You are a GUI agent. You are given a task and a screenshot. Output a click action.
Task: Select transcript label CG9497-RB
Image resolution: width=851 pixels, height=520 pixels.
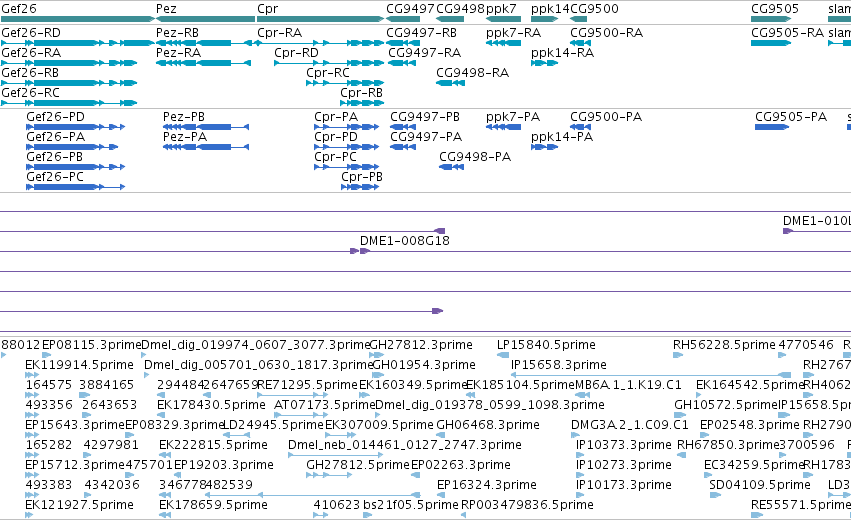pyautogui.click(x=422, y=33)
